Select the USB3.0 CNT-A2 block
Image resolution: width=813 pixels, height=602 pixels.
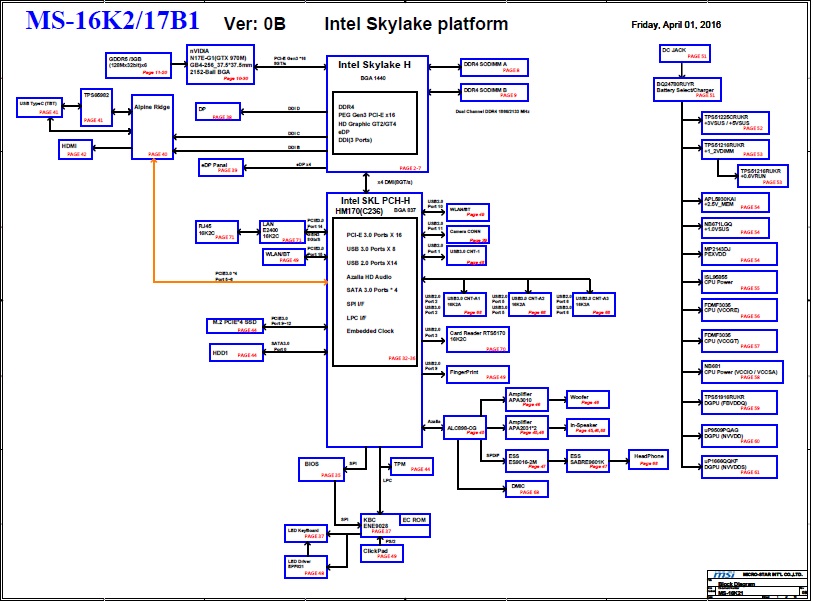click(x=529, y=305)
